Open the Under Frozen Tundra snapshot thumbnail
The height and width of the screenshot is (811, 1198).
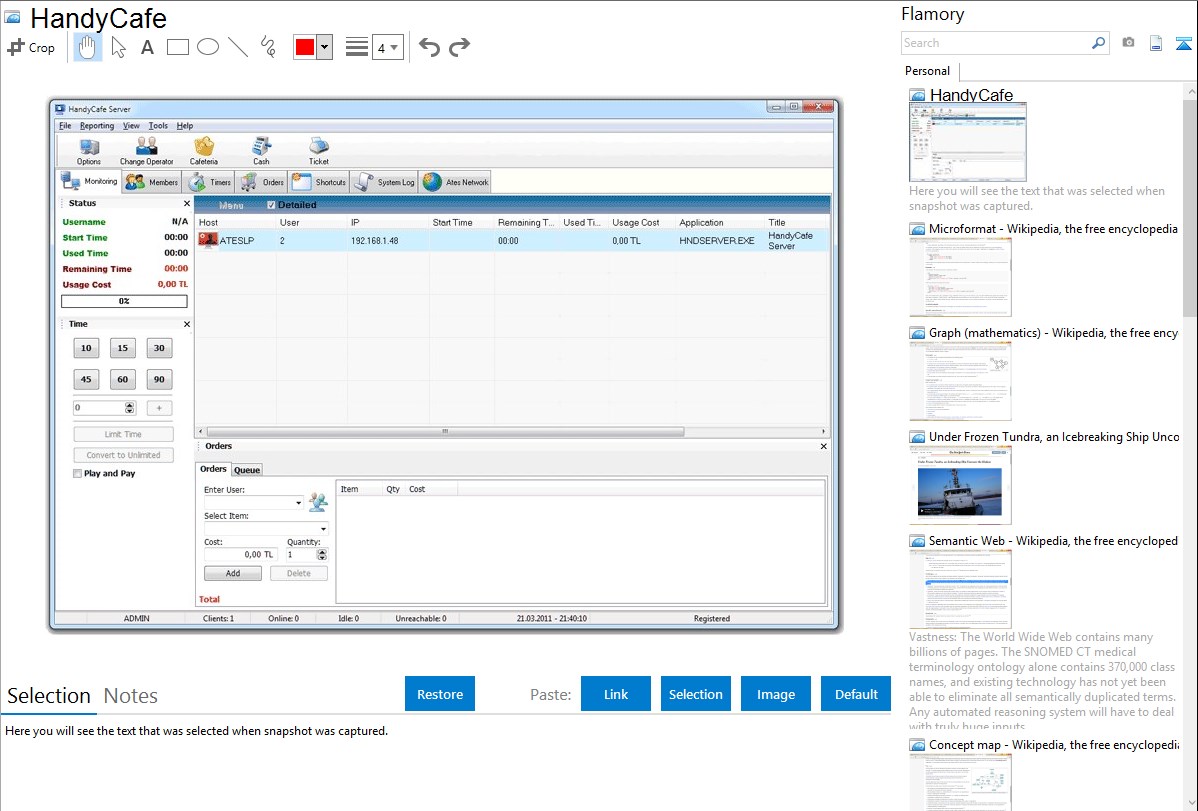tap(960, 485)
